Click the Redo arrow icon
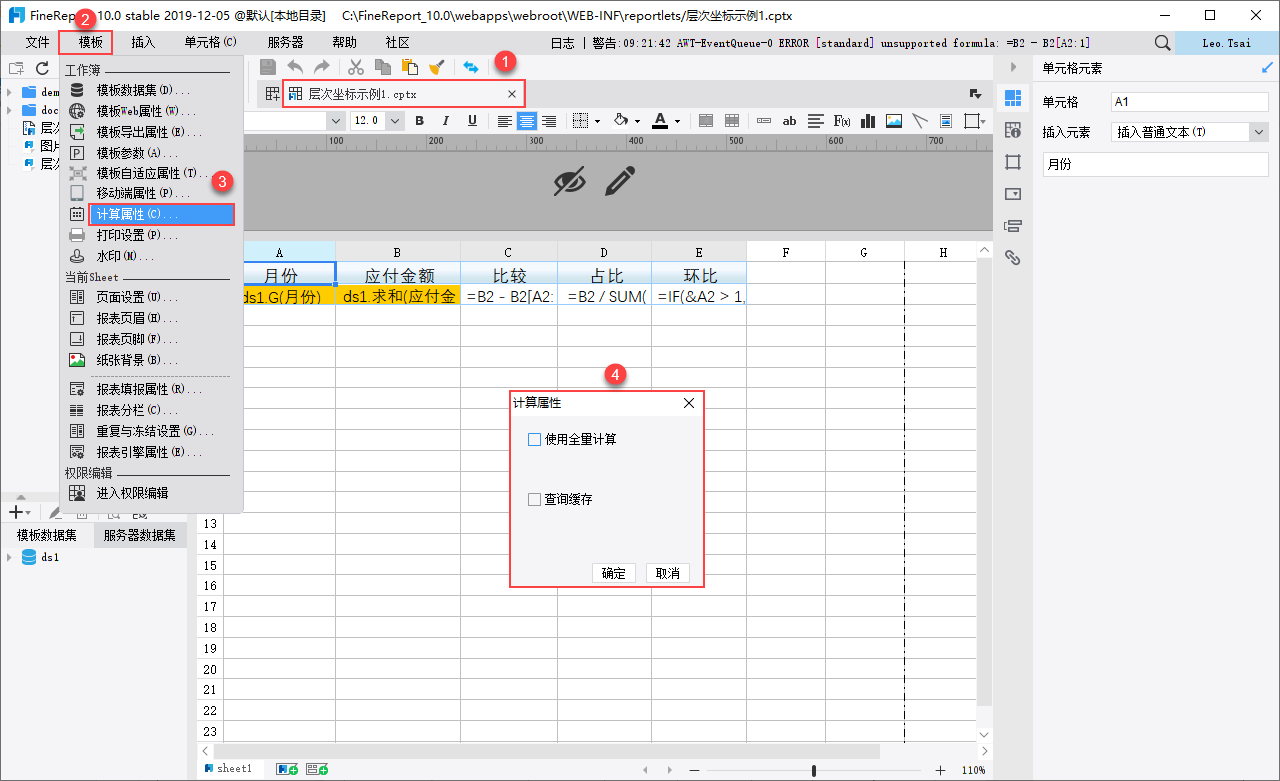 point(321,67)
